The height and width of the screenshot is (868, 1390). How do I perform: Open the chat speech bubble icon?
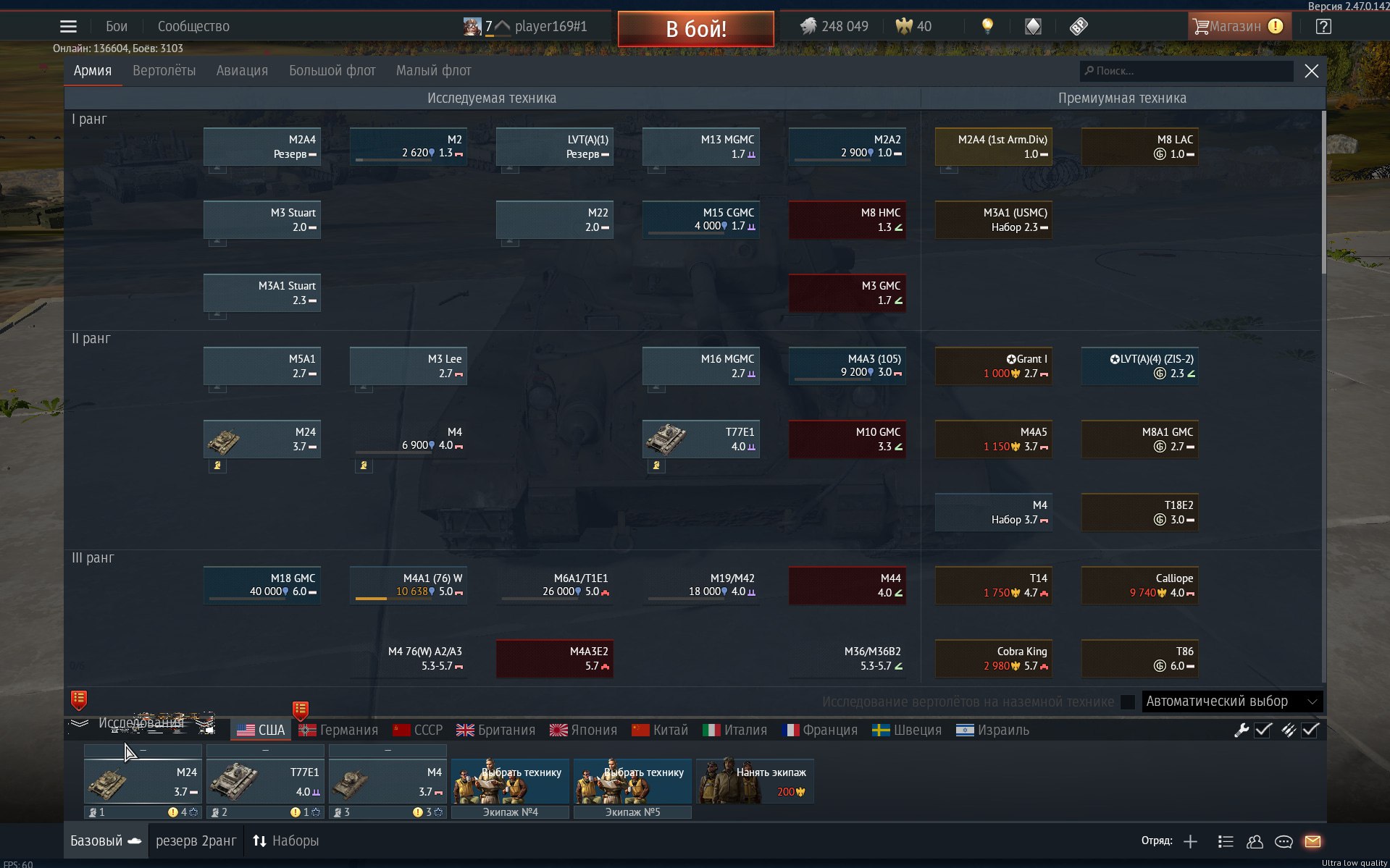coord(1284,841)
